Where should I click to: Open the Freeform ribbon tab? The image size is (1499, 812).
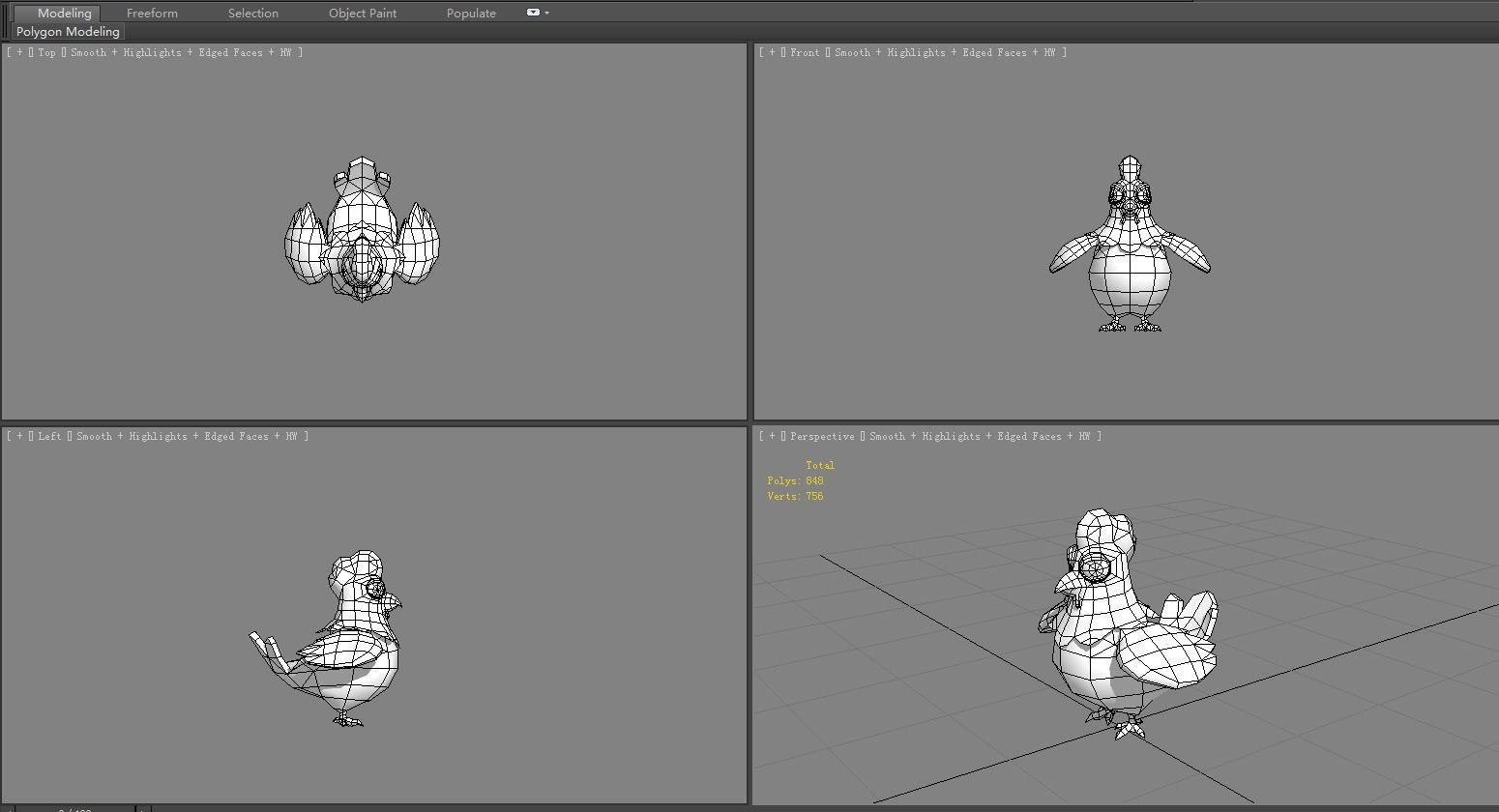tap(152, 13)
